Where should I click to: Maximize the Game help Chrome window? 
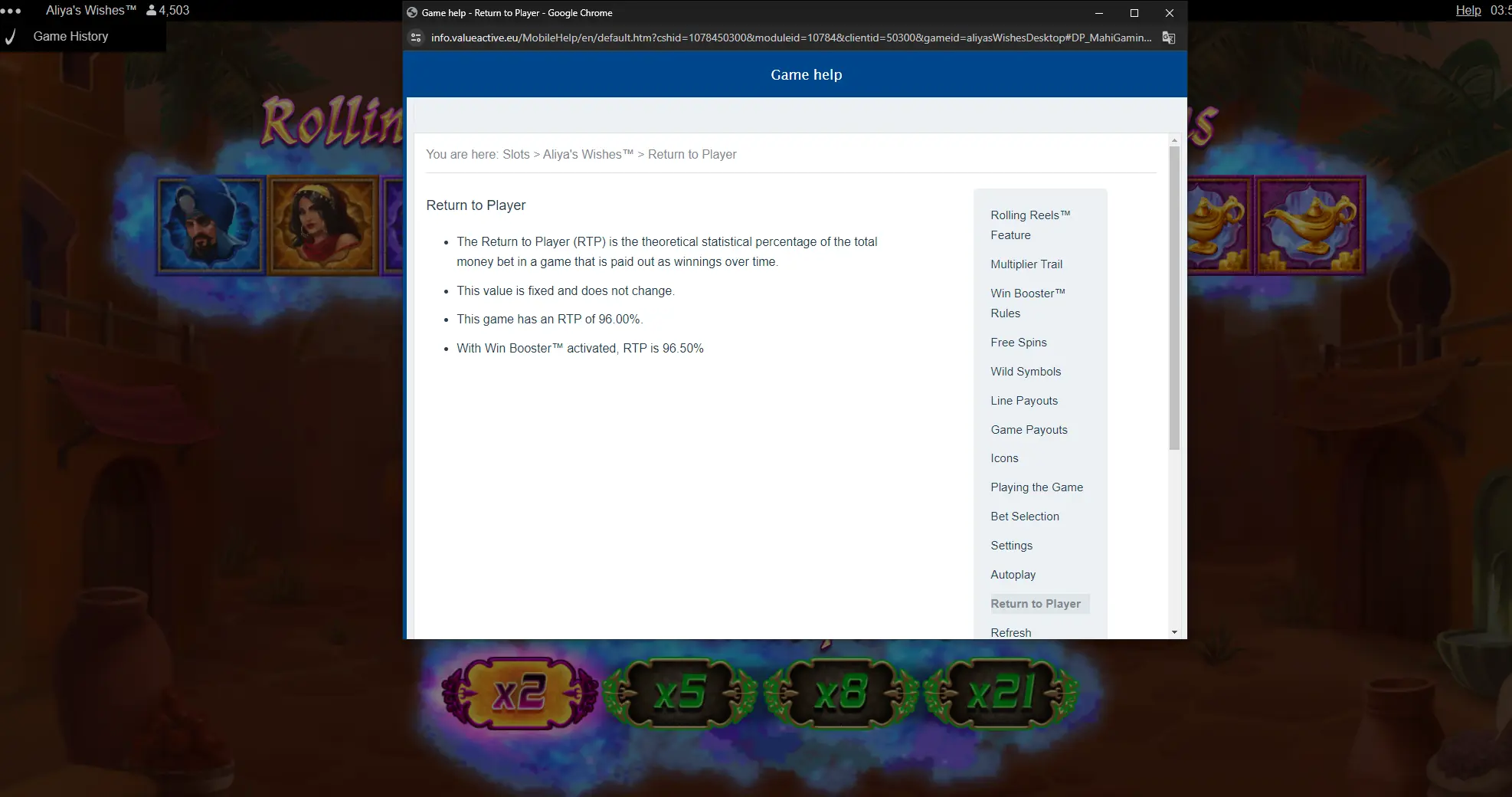[1134, 13]
